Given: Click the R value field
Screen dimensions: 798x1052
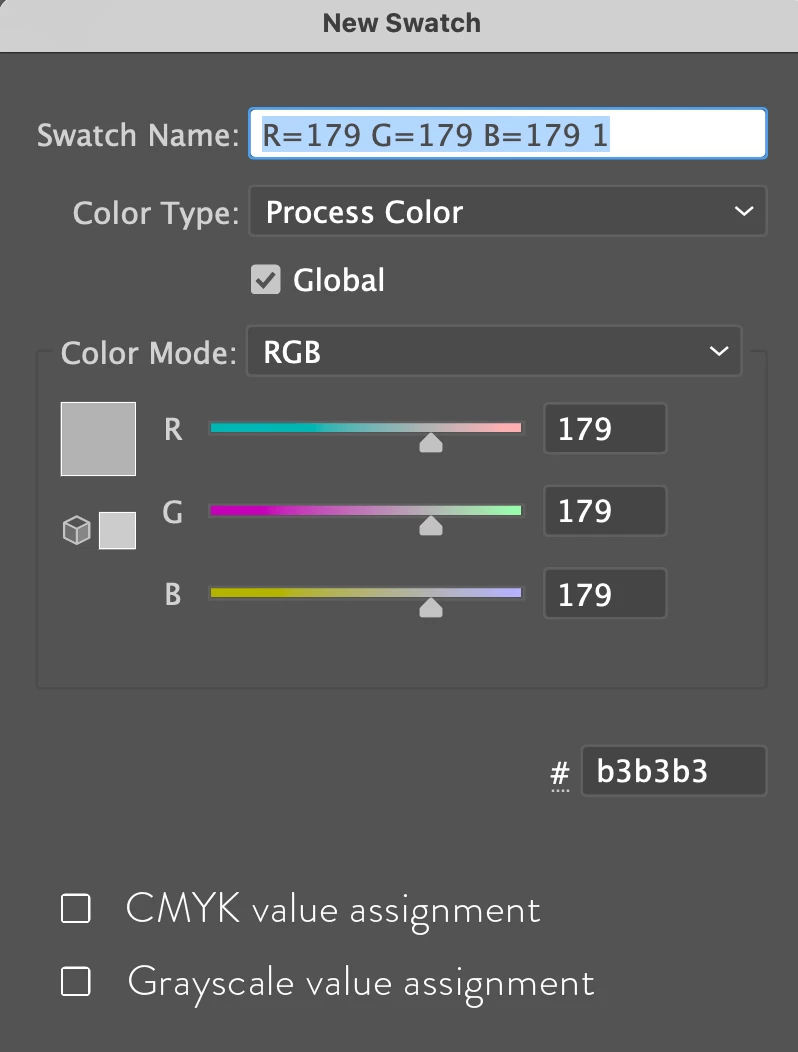Looking at the screenshot, I should click(605, 429).
